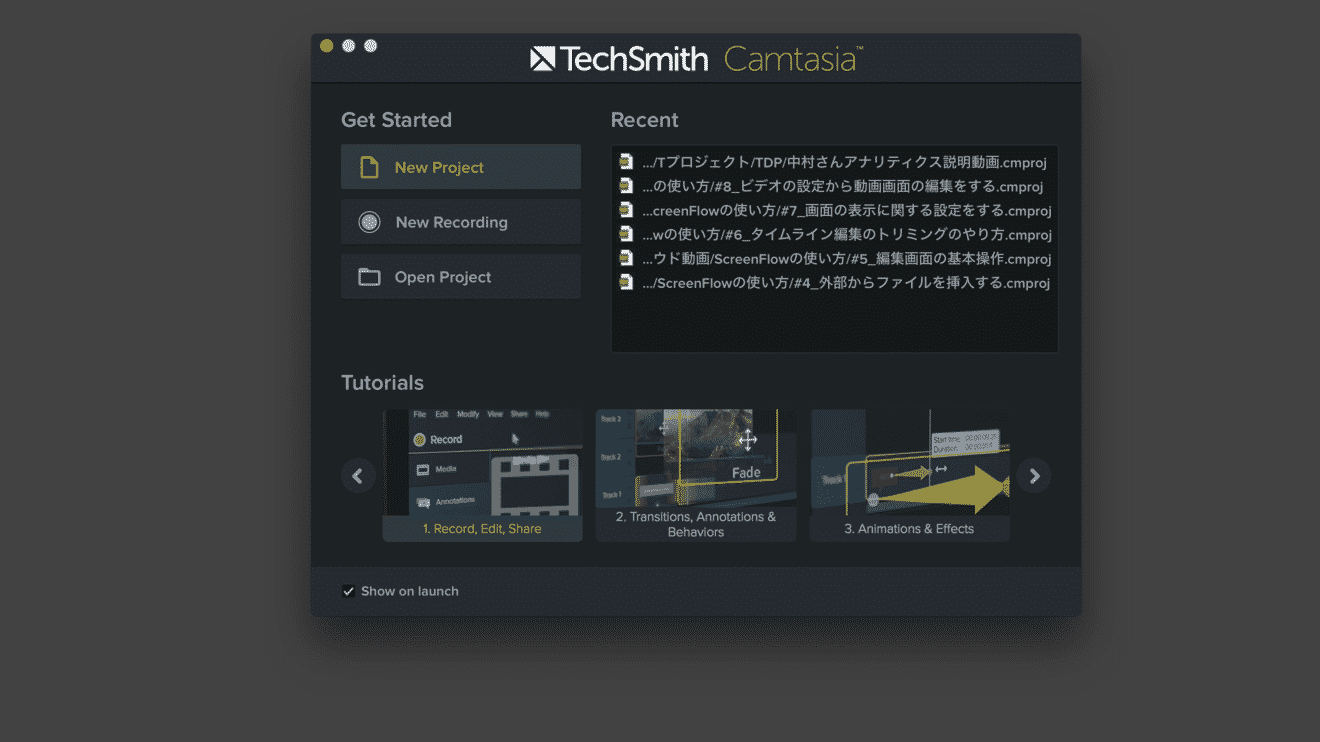The image size is (1320, 742).
Task: Open recent project #5_編集画面の基本操作.cmproj
Action: pyautogui.click(x=834, y=258)
